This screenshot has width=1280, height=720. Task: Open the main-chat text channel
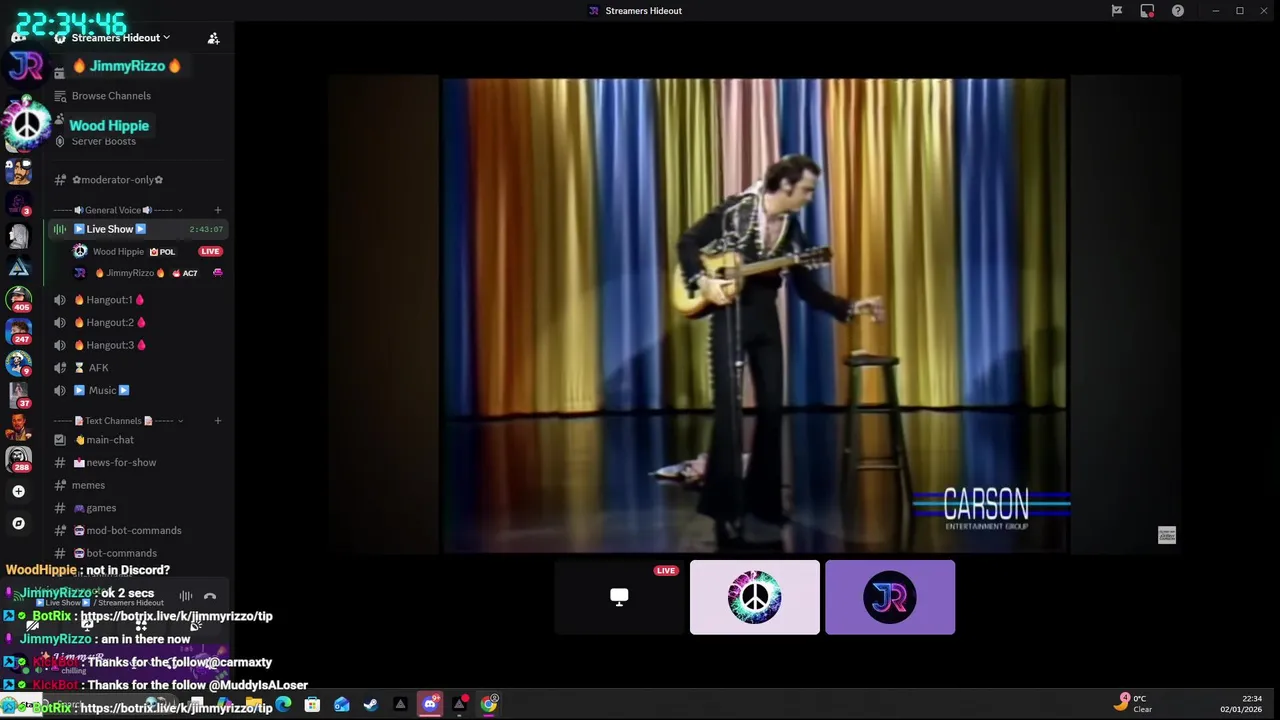coord(110,440)
